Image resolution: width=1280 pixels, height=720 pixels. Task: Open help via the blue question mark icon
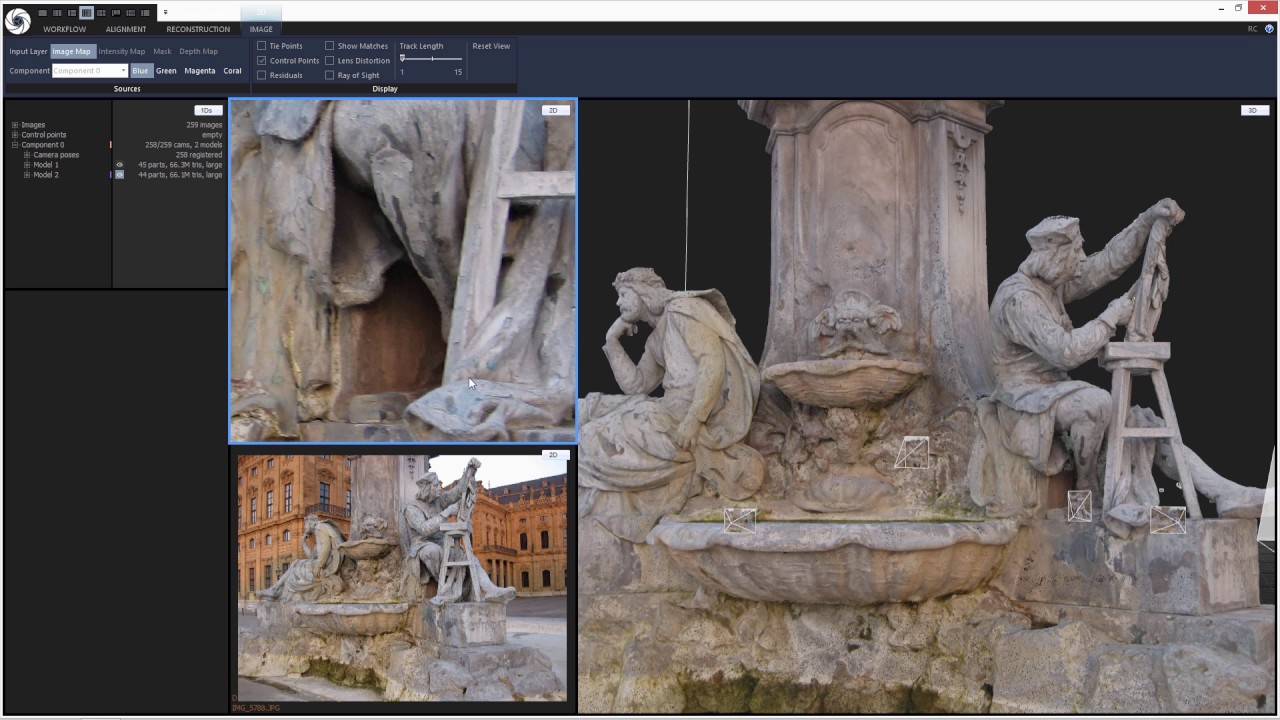click(x=1269, y=29)
